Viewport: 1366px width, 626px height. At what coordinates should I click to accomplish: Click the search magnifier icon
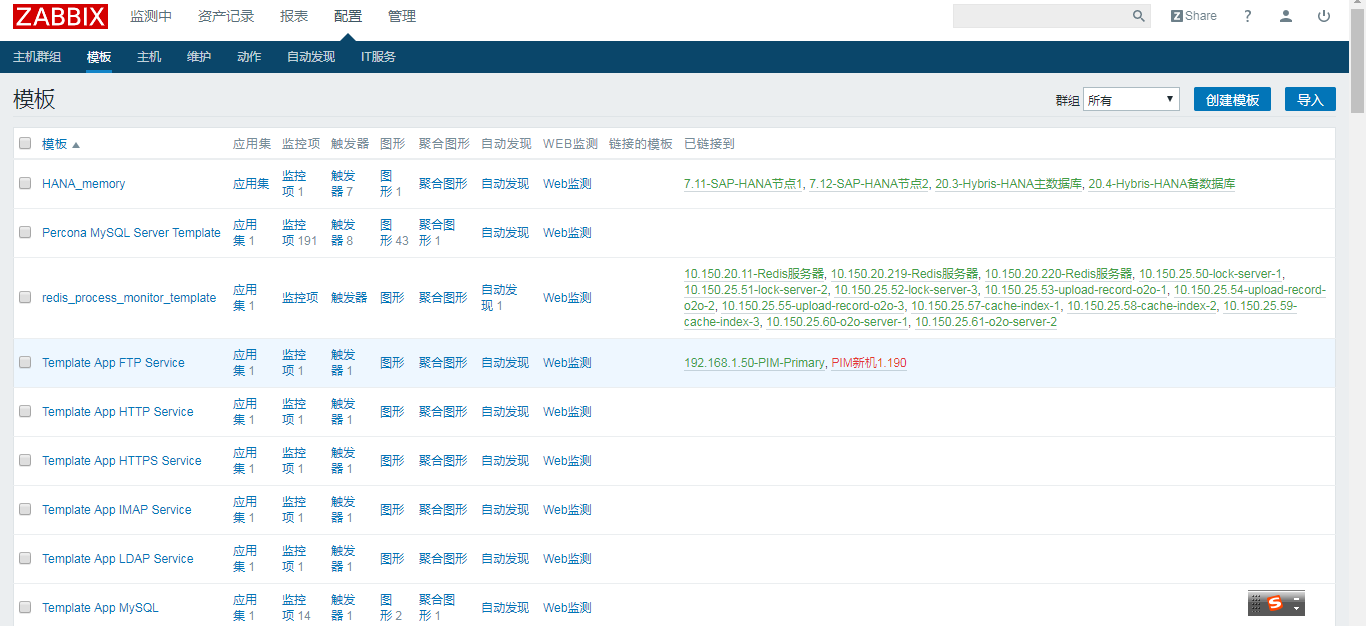(x=1138, y=16)
